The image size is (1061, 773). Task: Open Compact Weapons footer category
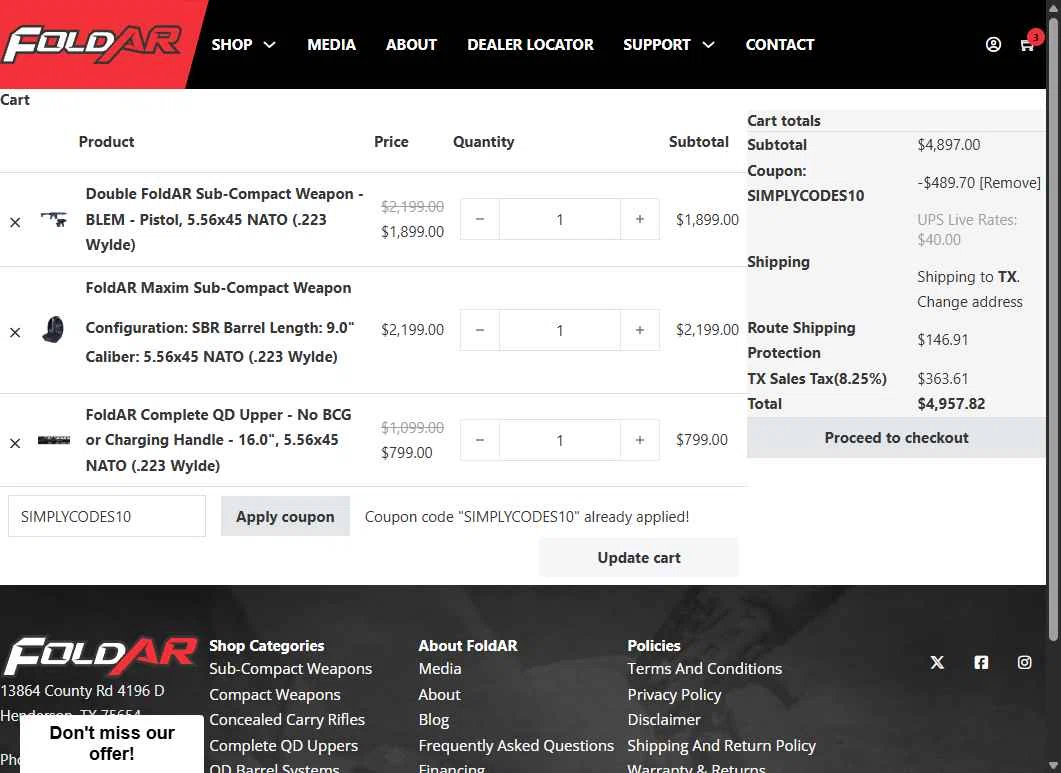[x=275, y=694]
